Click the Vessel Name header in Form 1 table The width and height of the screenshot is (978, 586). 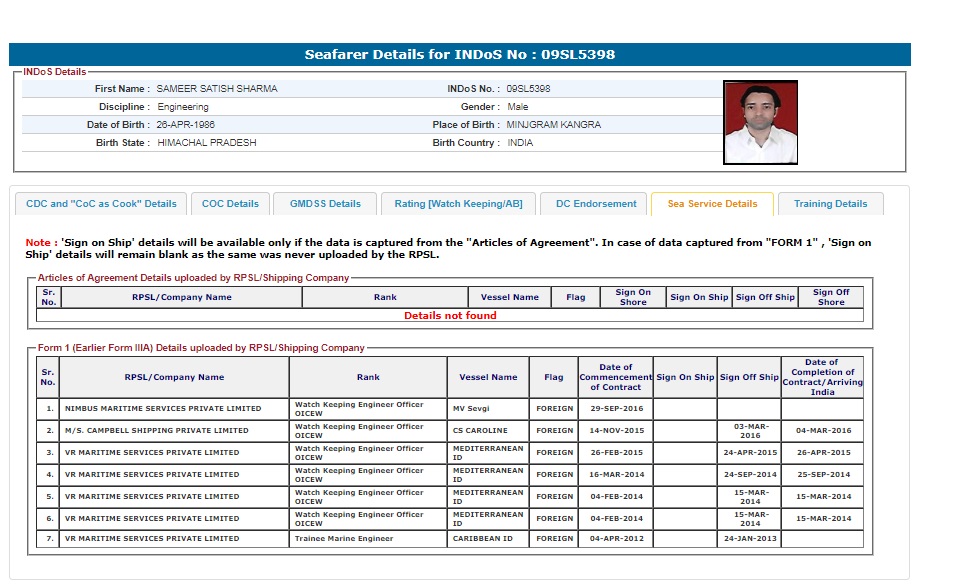click(488, 377)
